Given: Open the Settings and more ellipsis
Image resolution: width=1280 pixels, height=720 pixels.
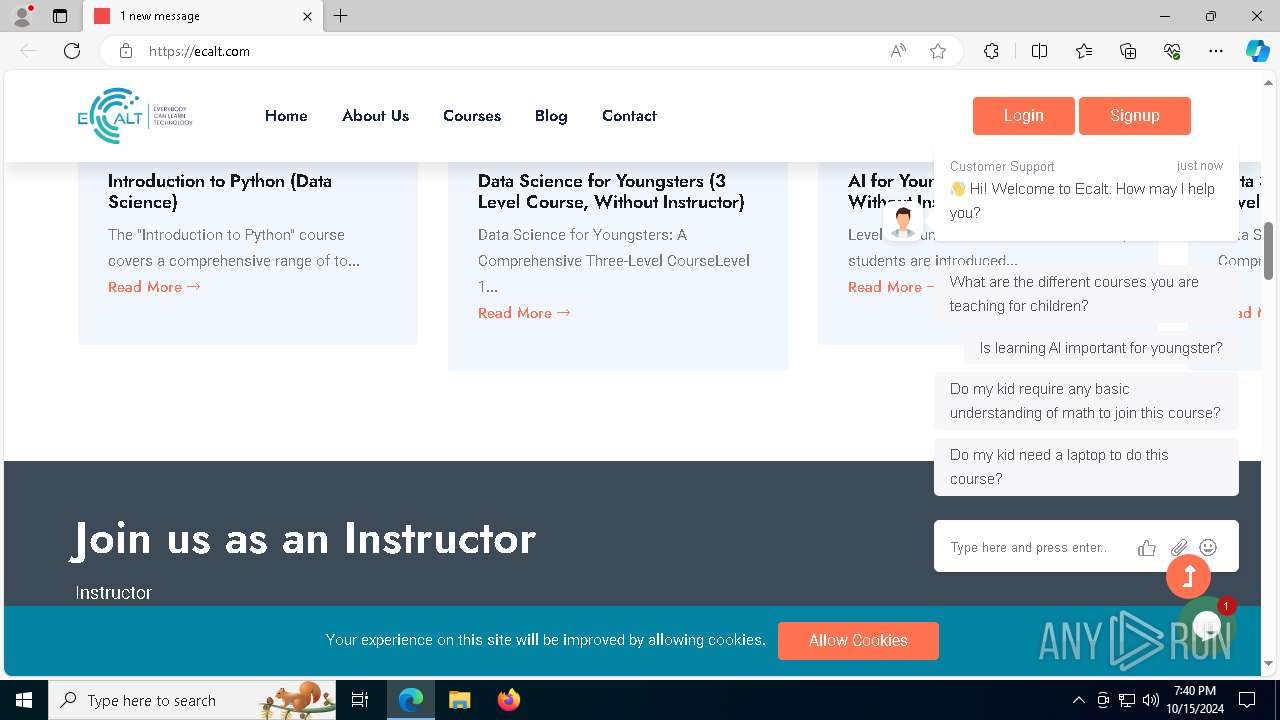Looking at the screenshot, I should (x=1216, y=51).
